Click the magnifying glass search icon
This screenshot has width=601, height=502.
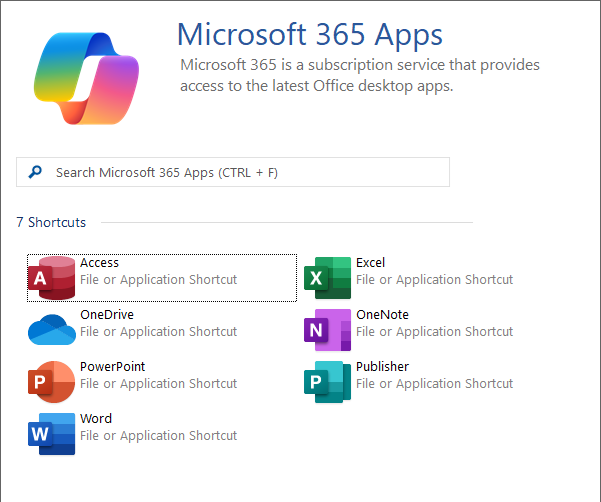point(36,172)
